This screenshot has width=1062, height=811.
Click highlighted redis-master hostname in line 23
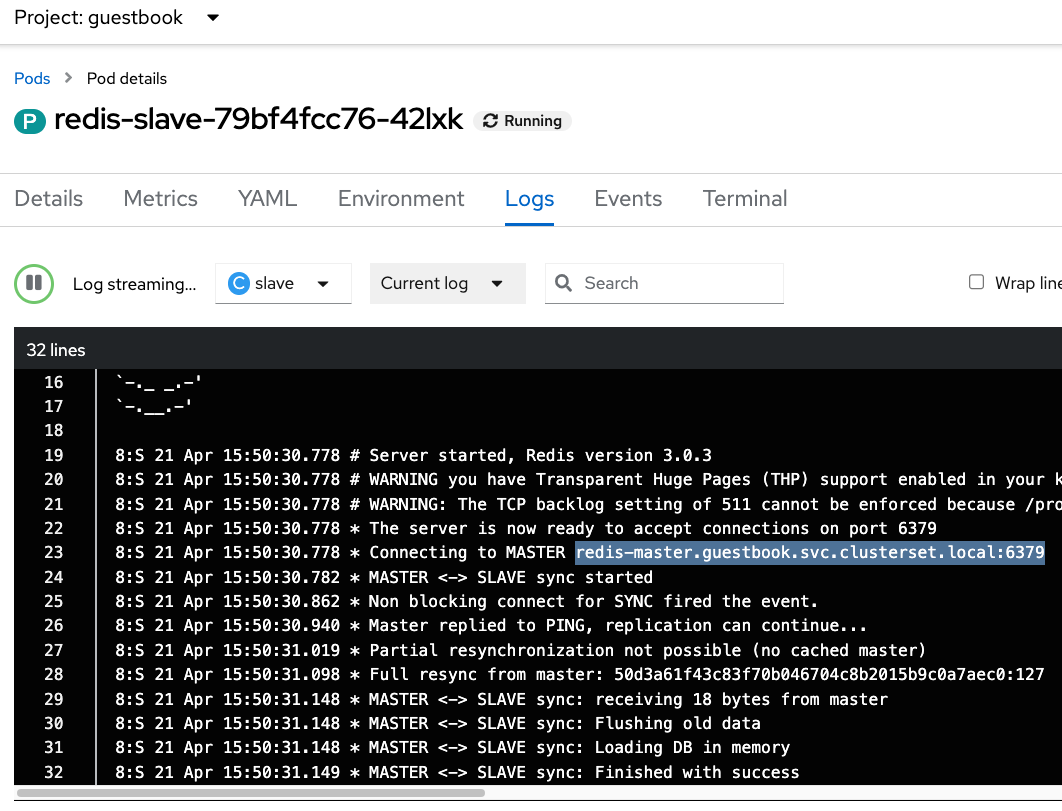point(809,552)
